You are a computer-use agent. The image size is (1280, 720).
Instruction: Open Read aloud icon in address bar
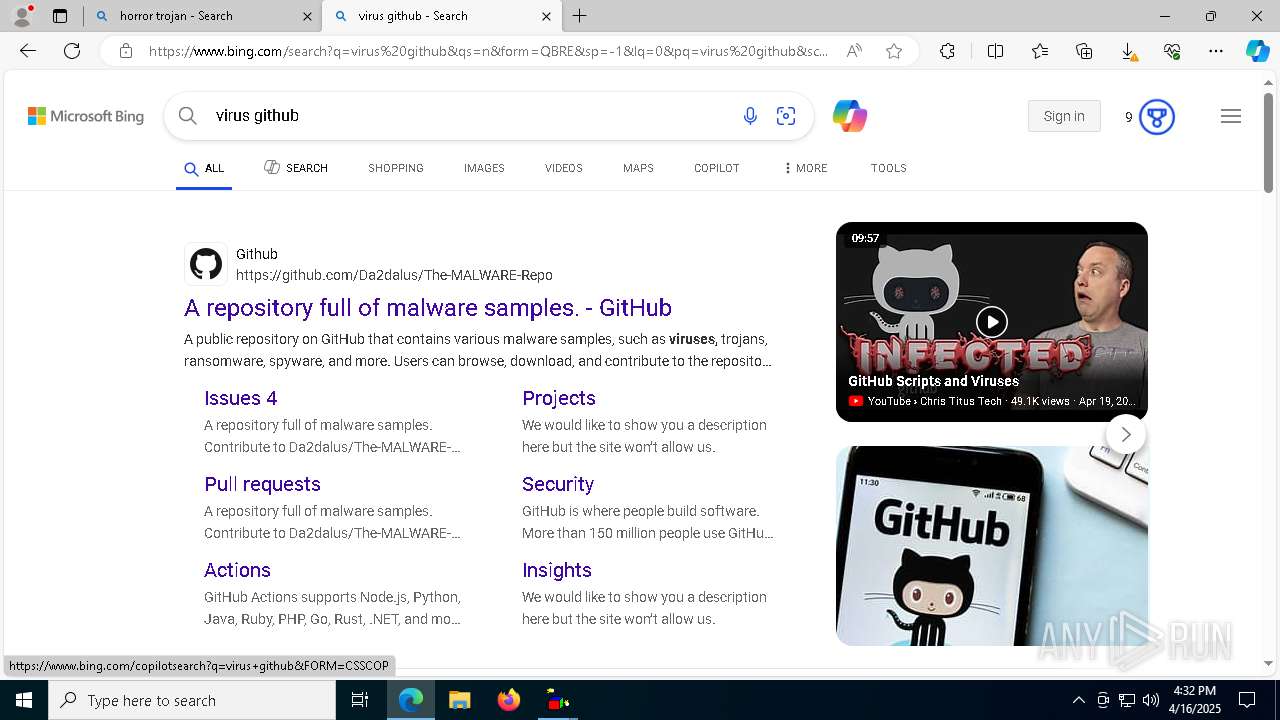(854, 51)
